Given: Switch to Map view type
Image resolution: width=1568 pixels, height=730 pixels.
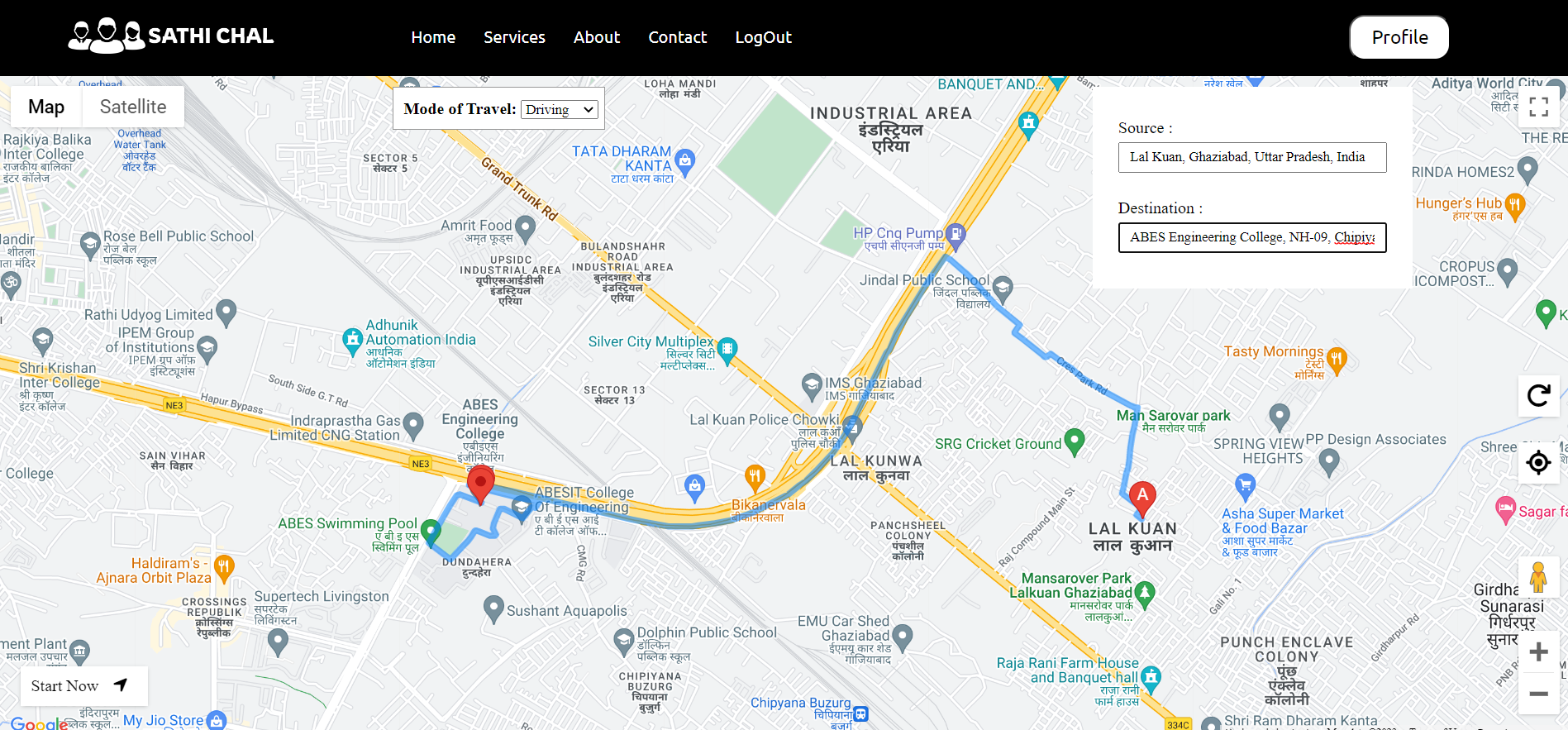Looking at the screenshot, I should [x=46, y=107].
